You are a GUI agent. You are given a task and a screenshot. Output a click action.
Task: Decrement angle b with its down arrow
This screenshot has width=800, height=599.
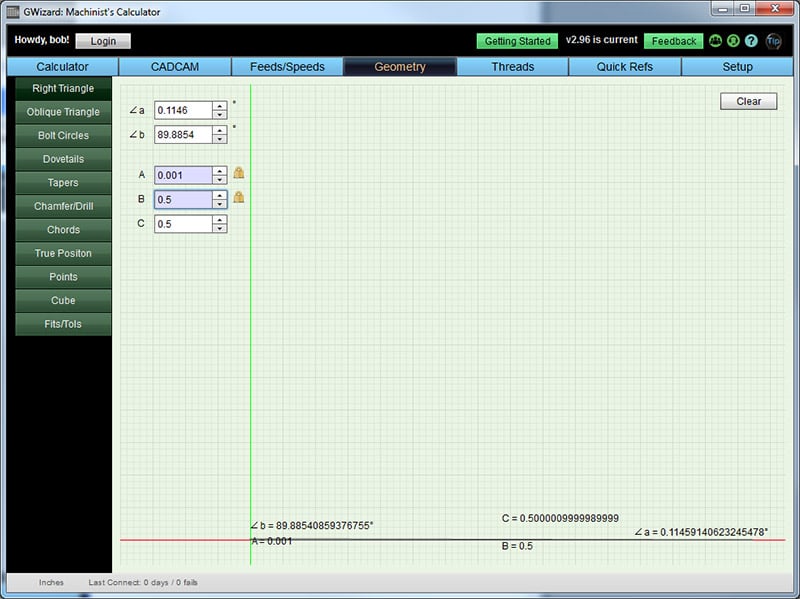(x=220, y=138)
